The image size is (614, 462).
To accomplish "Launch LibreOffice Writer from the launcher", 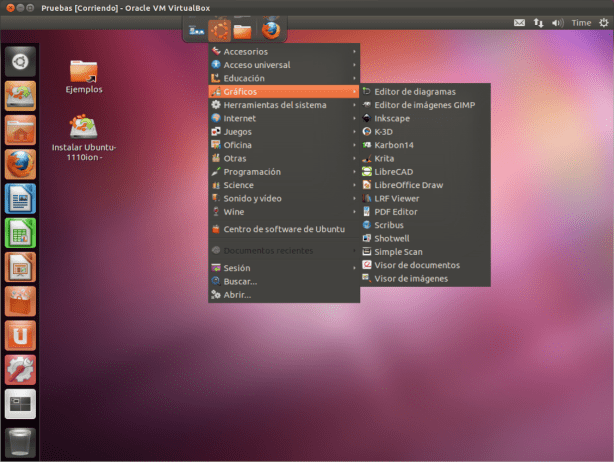I will (x=20, y=200).
